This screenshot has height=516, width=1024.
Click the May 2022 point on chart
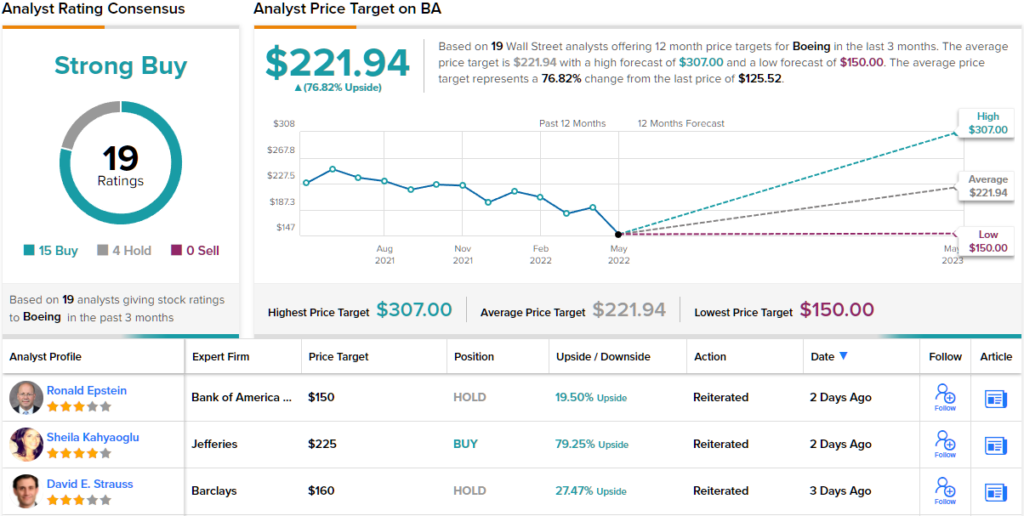[619, 233]
